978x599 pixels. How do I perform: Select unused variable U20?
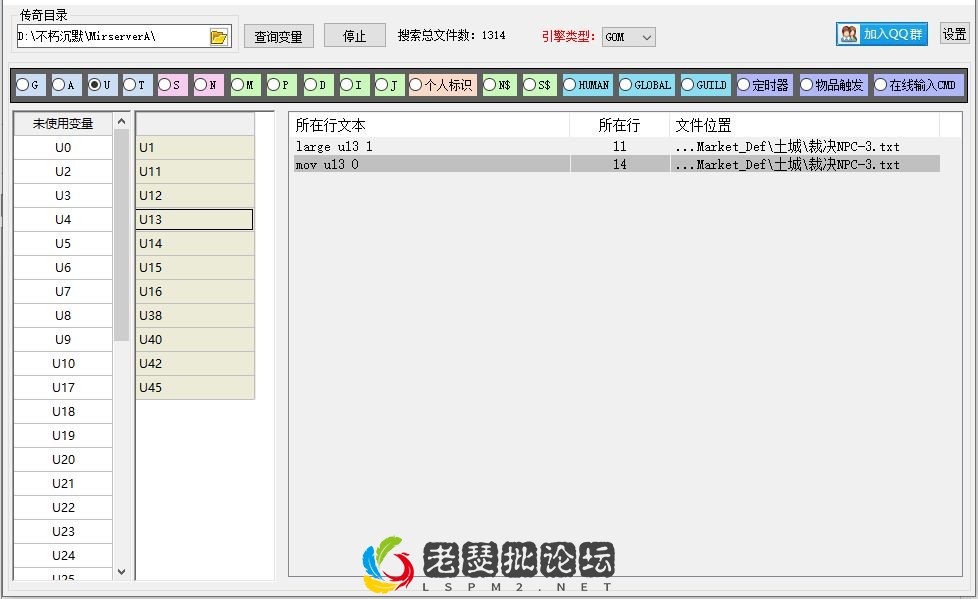tap(63, 460)
